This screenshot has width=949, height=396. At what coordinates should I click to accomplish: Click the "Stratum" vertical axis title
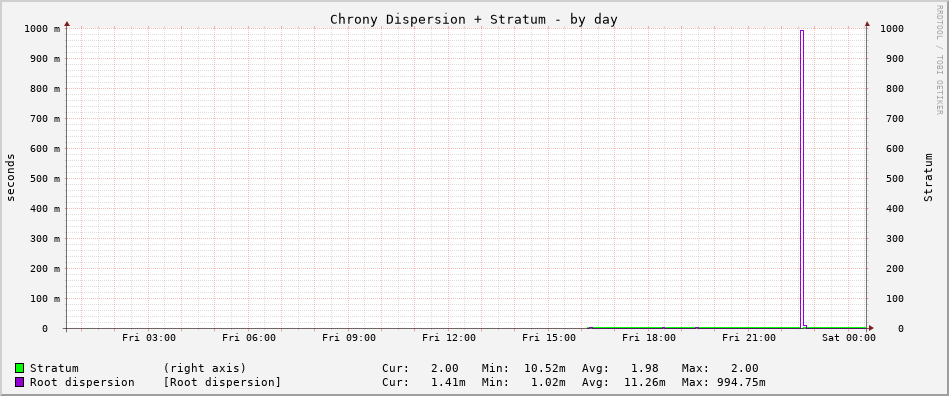click(928, 177)
